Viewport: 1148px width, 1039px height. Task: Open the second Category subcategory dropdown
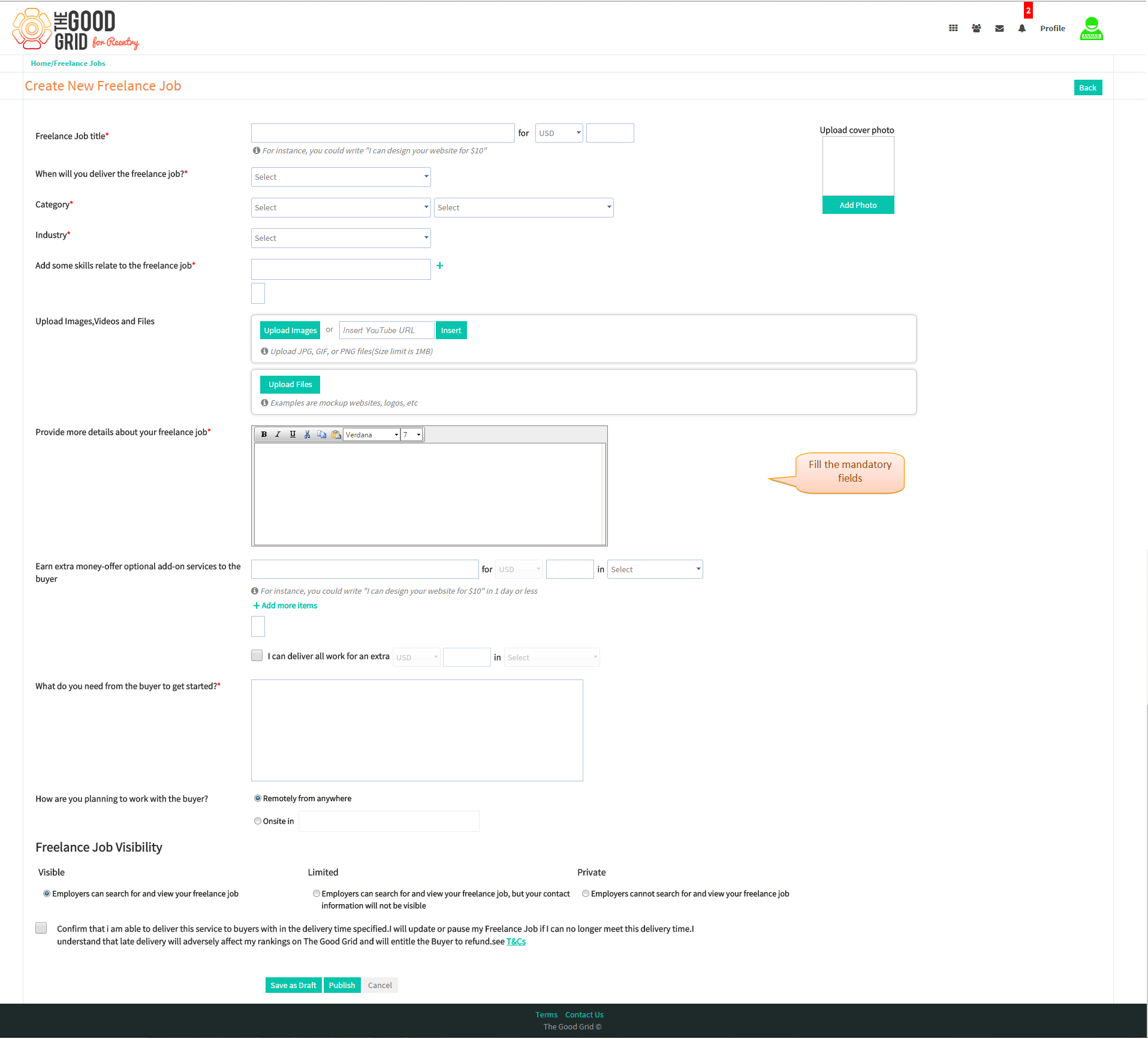pyautogui.click(x=524, y=207)
